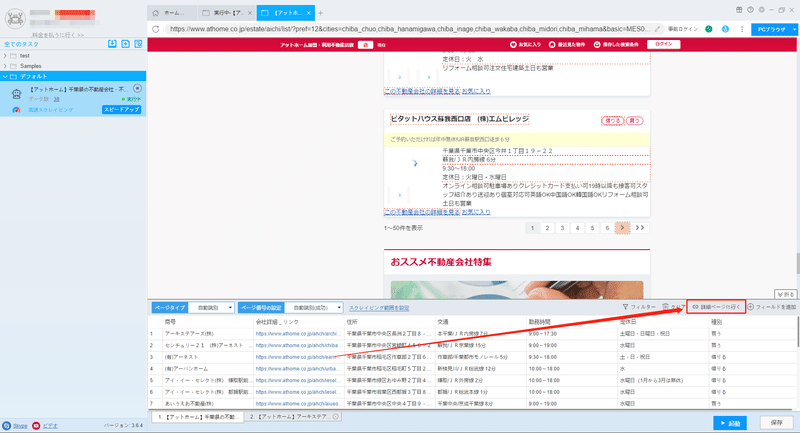
Task: Close the active アットホーム browser tab
Action: (x=309, y=13)
